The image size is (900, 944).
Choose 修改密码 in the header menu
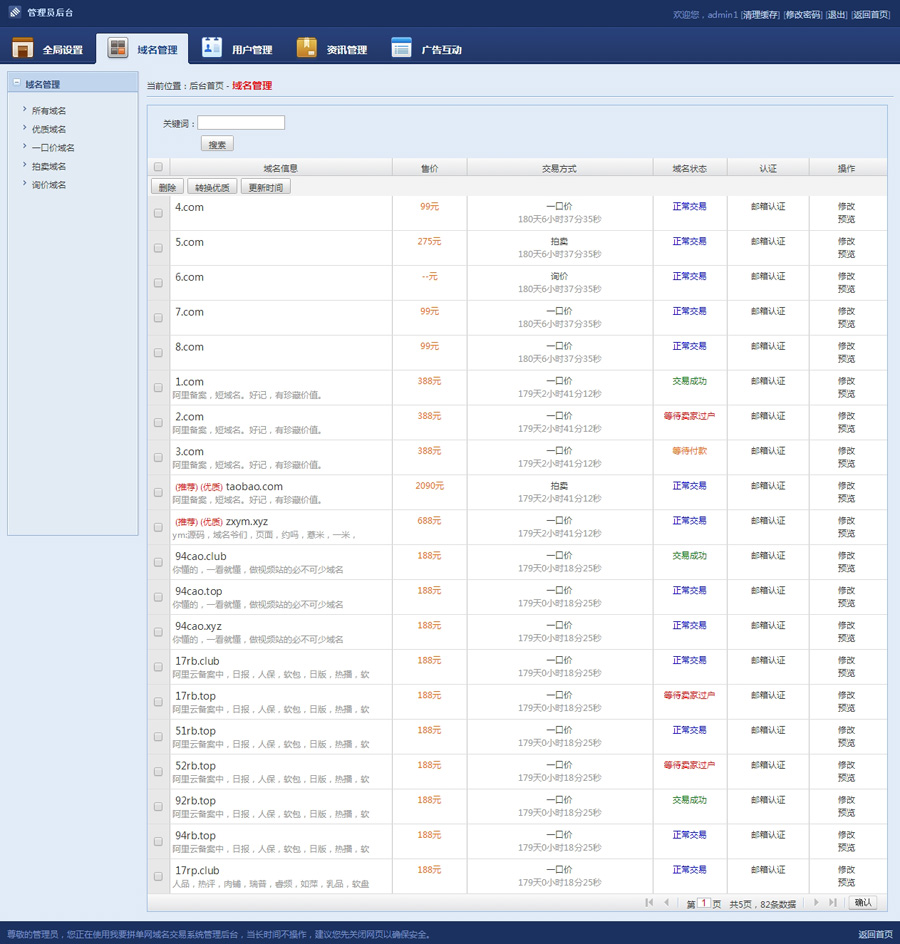[802, 15]
